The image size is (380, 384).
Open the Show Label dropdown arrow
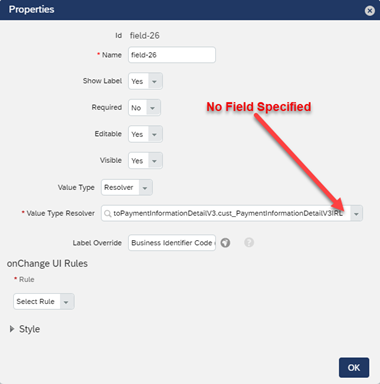155,81
